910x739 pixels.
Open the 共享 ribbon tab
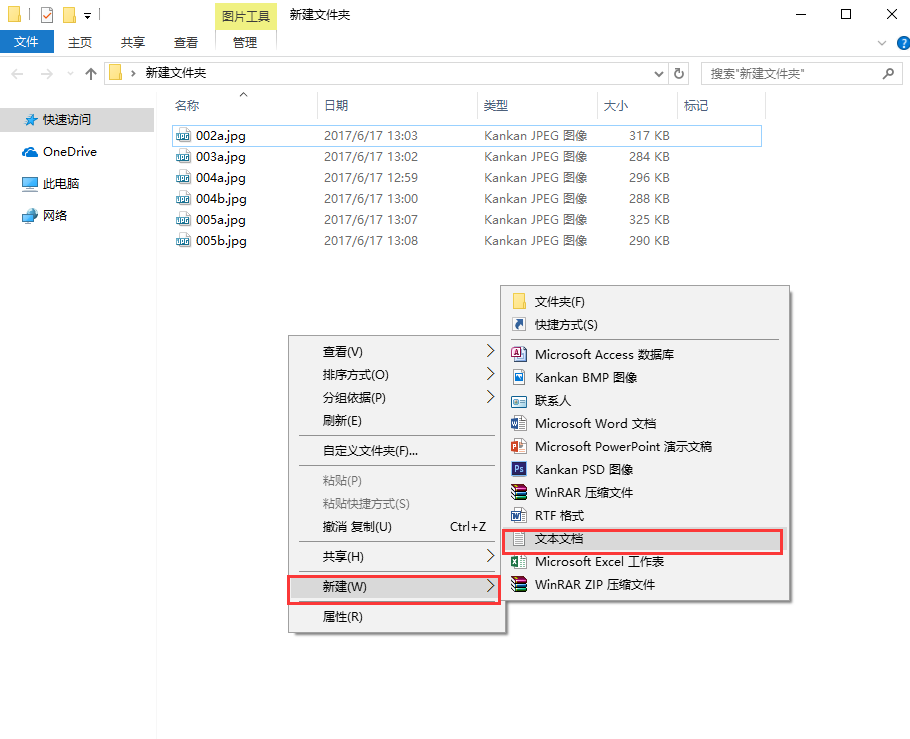[134, 43]
